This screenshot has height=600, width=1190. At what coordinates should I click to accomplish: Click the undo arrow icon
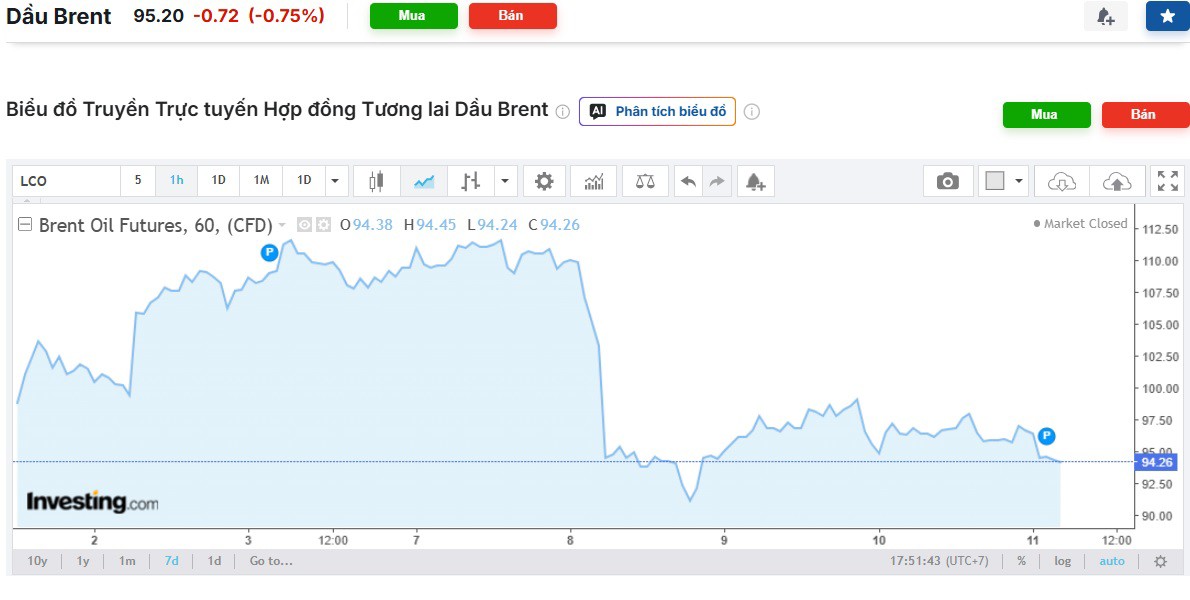tap(688, 181)
